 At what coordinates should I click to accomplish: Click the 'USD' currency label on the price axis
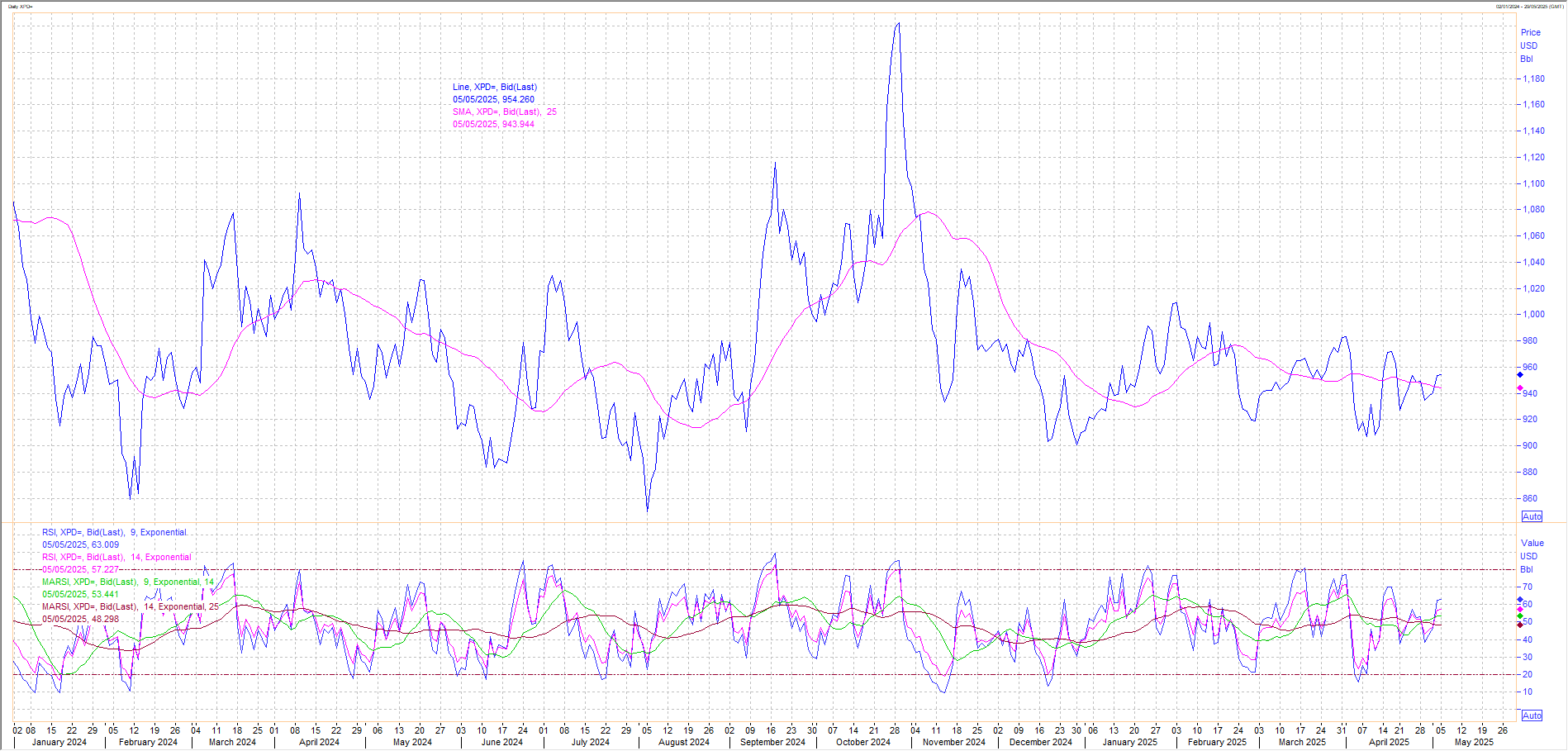[1529, 45]
